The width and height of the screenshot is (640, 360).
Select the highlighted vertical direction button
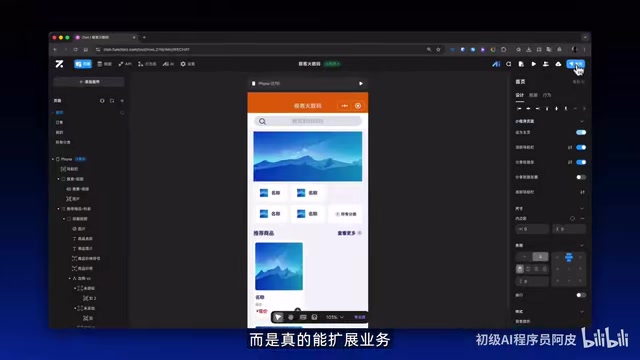point(540,257)
